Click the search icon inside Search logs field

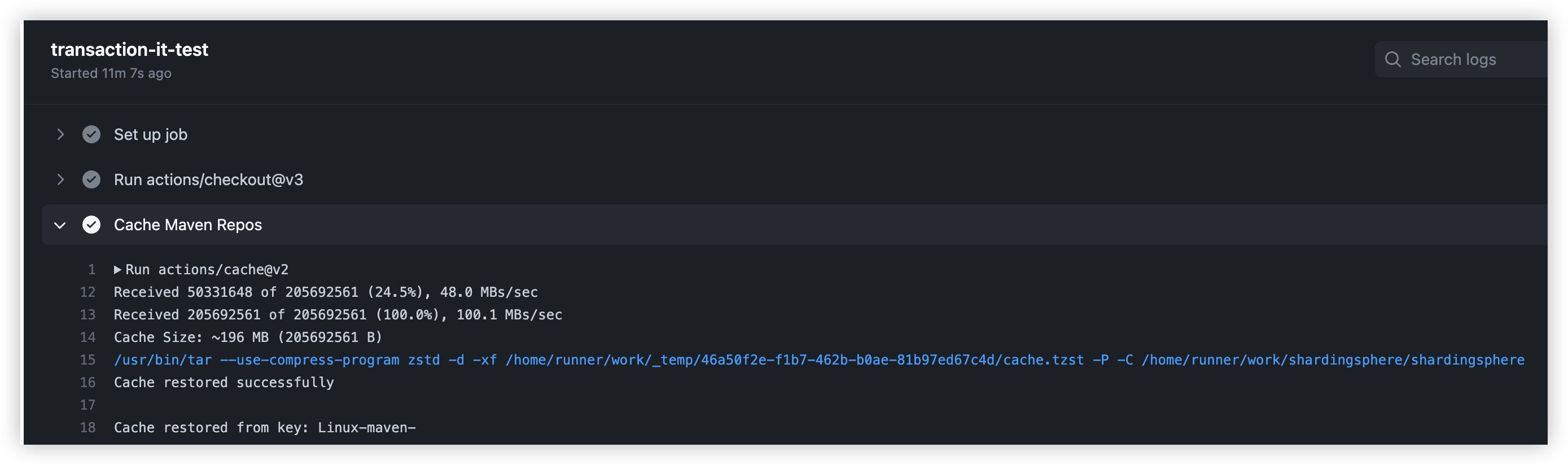click(1394, 59)
